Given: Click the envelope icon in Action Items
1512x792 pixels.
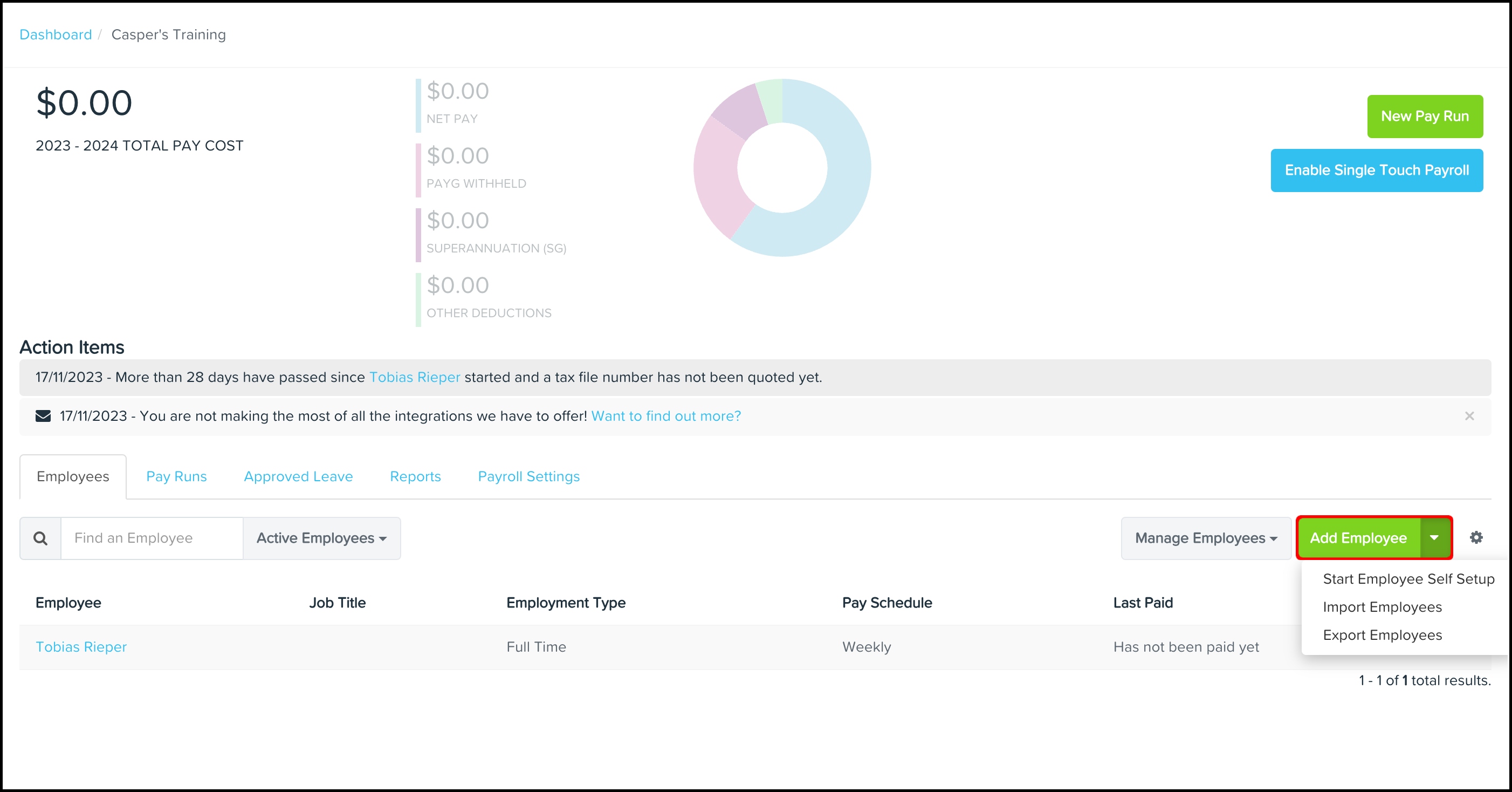Looking at the screenshot, I should [x=43, y=417].
